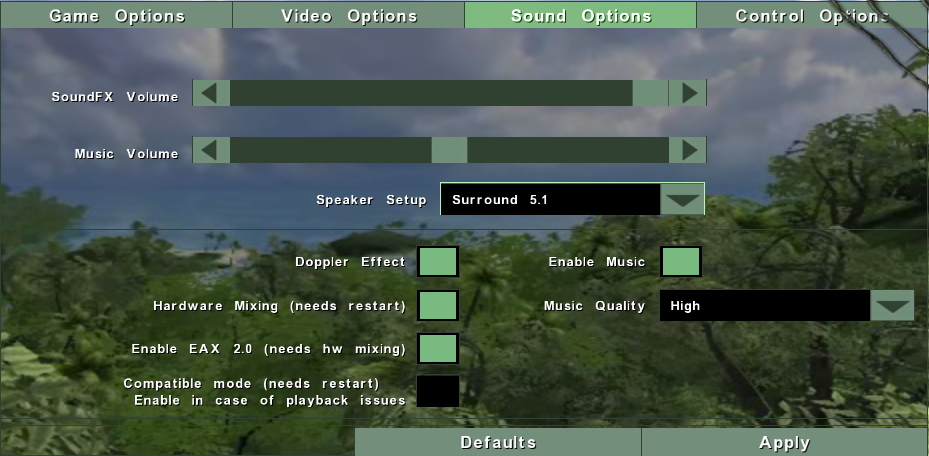Image resolution: width=929 pixels, height=456 pixels.
Task: Uncheck the Enable Music box
Action: click(x=681, y=262)
